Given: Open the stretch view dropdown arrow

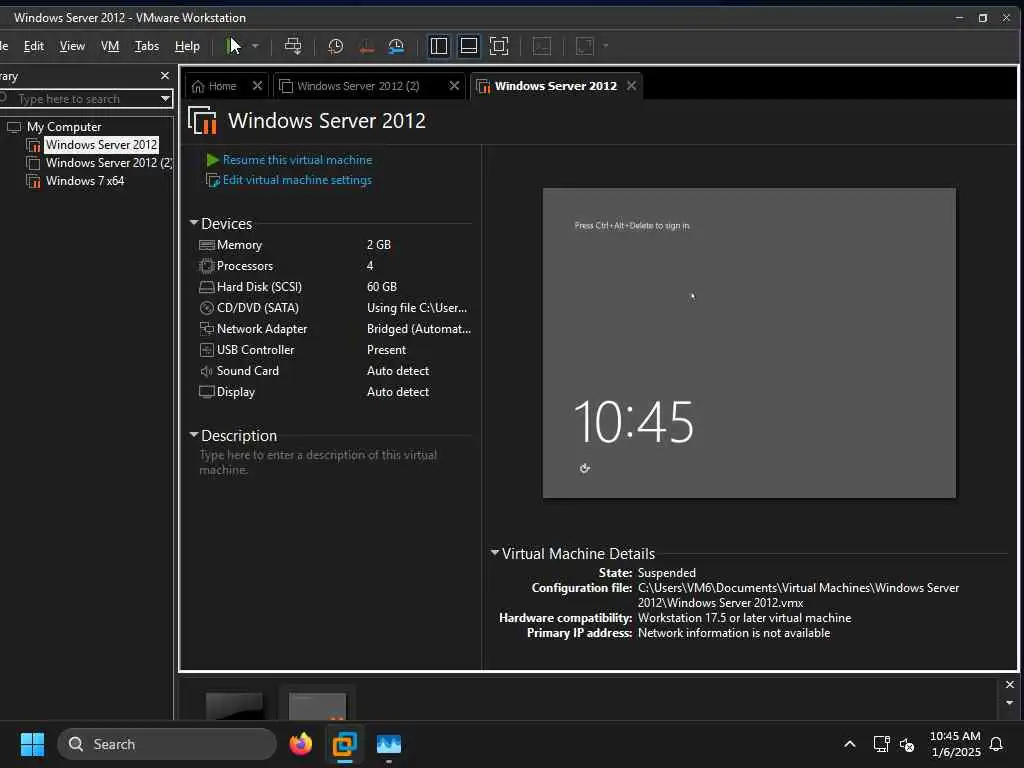Looking at the screenshot, I should pyautogui.click(x=605, y=46).
